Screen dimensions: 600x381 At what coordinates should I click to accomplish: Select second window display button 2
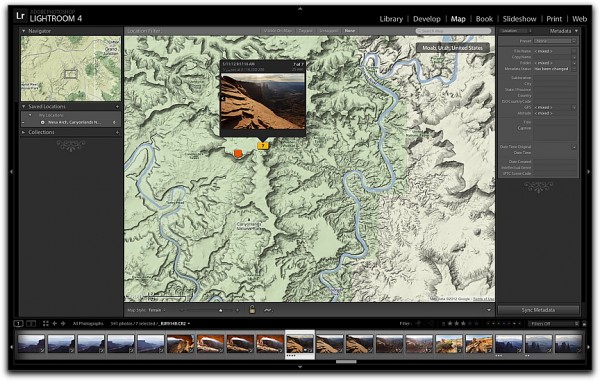tap(31, 324)
